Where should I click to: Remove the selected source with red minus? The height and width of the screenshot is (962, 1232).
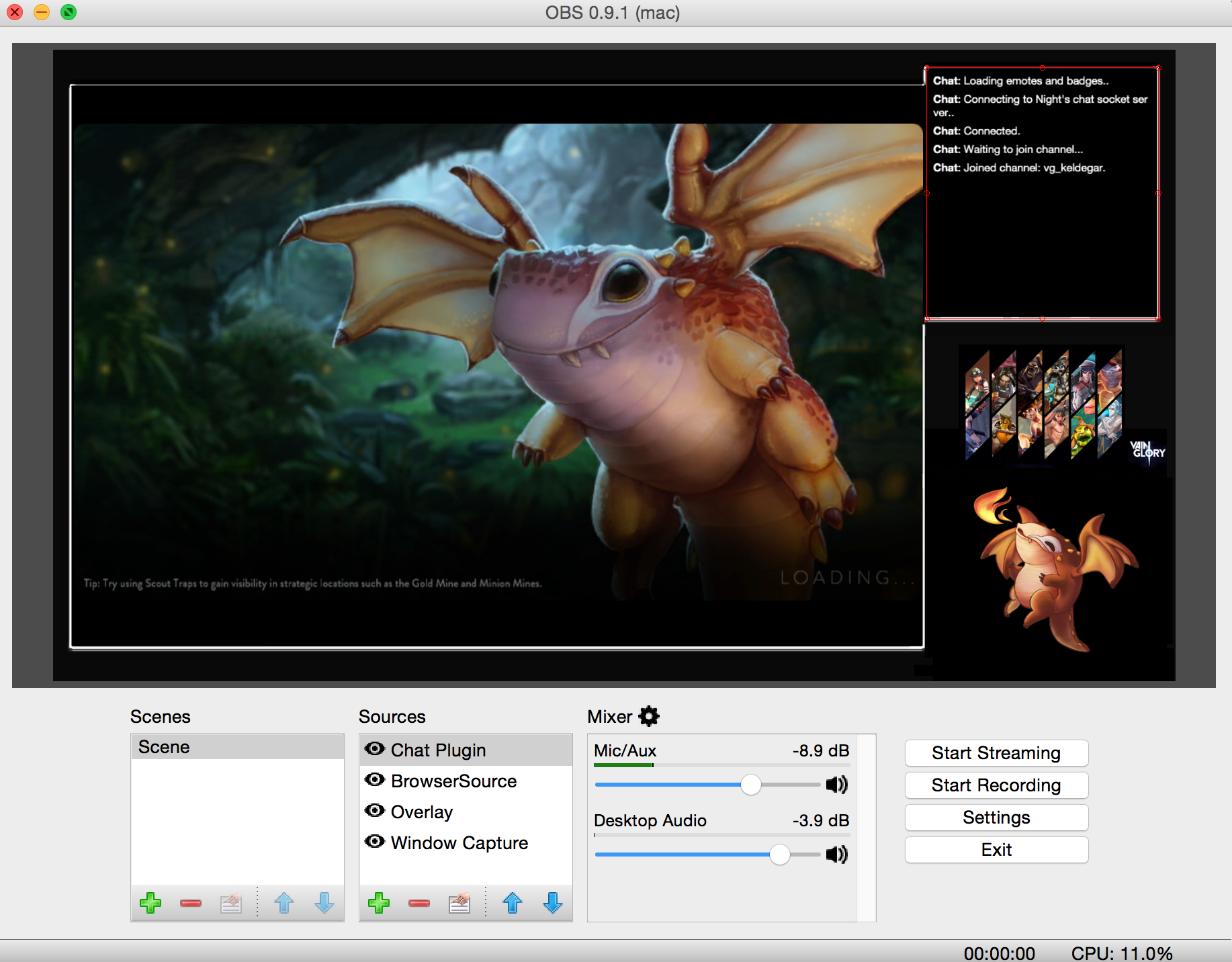point(419,903)
